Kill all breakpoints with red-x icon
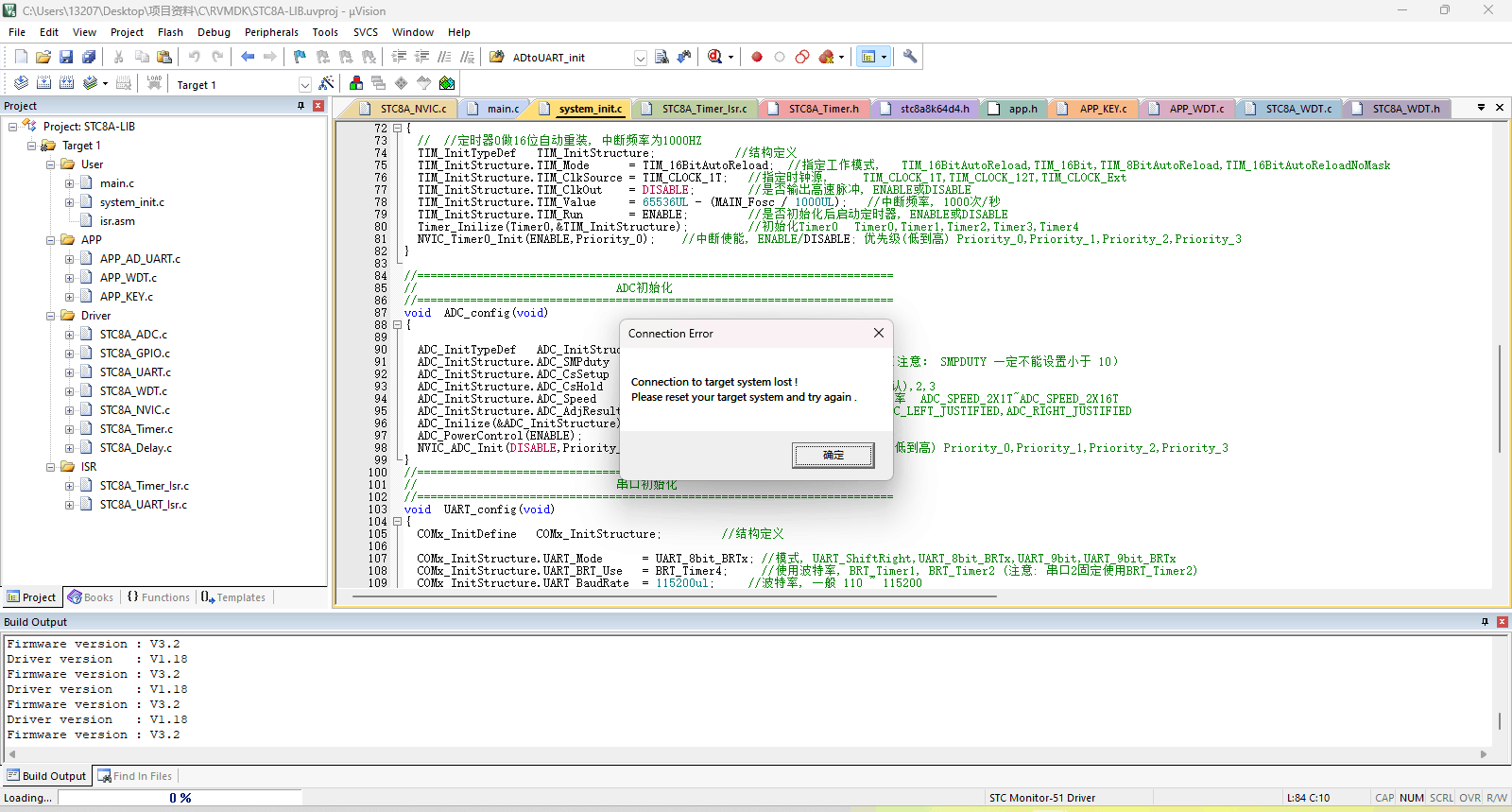Screen dimensions: 1512x812 click(x=827, y=57)
